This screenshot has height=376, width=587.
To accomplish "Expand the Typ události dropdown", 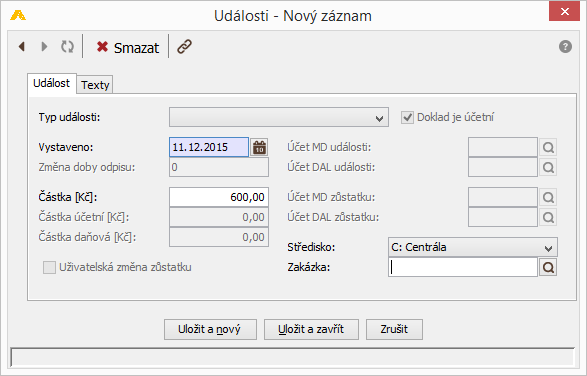I will point(279,117).
